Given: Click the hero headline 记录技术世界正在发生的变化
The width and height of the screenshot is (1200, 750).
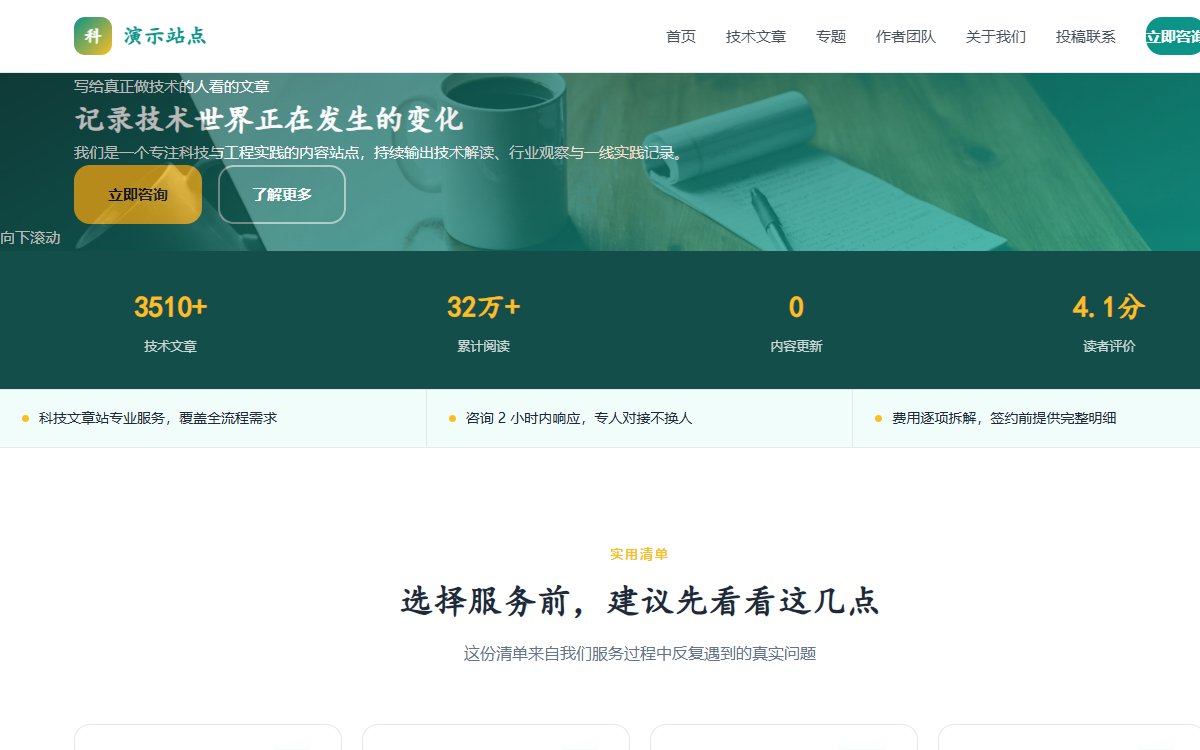Looking at the screenshot, I should pos(269,120).
